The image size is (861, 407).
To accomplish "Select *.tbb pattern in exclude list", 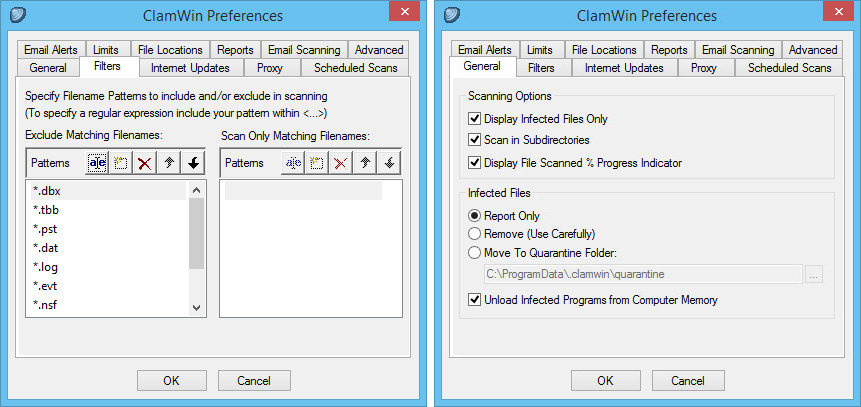I will (108, 210).
